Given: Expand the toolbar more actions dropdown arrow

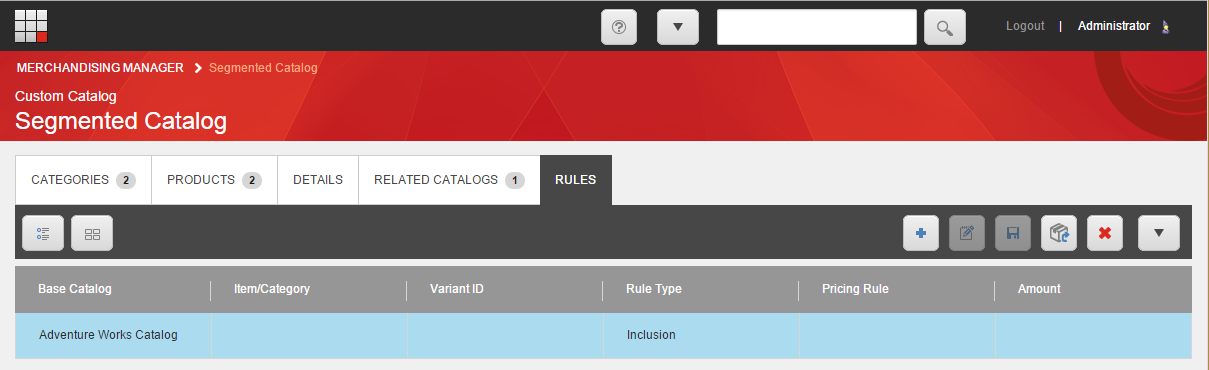Looking at the screenshot, I should click(x=1159, y=233).
